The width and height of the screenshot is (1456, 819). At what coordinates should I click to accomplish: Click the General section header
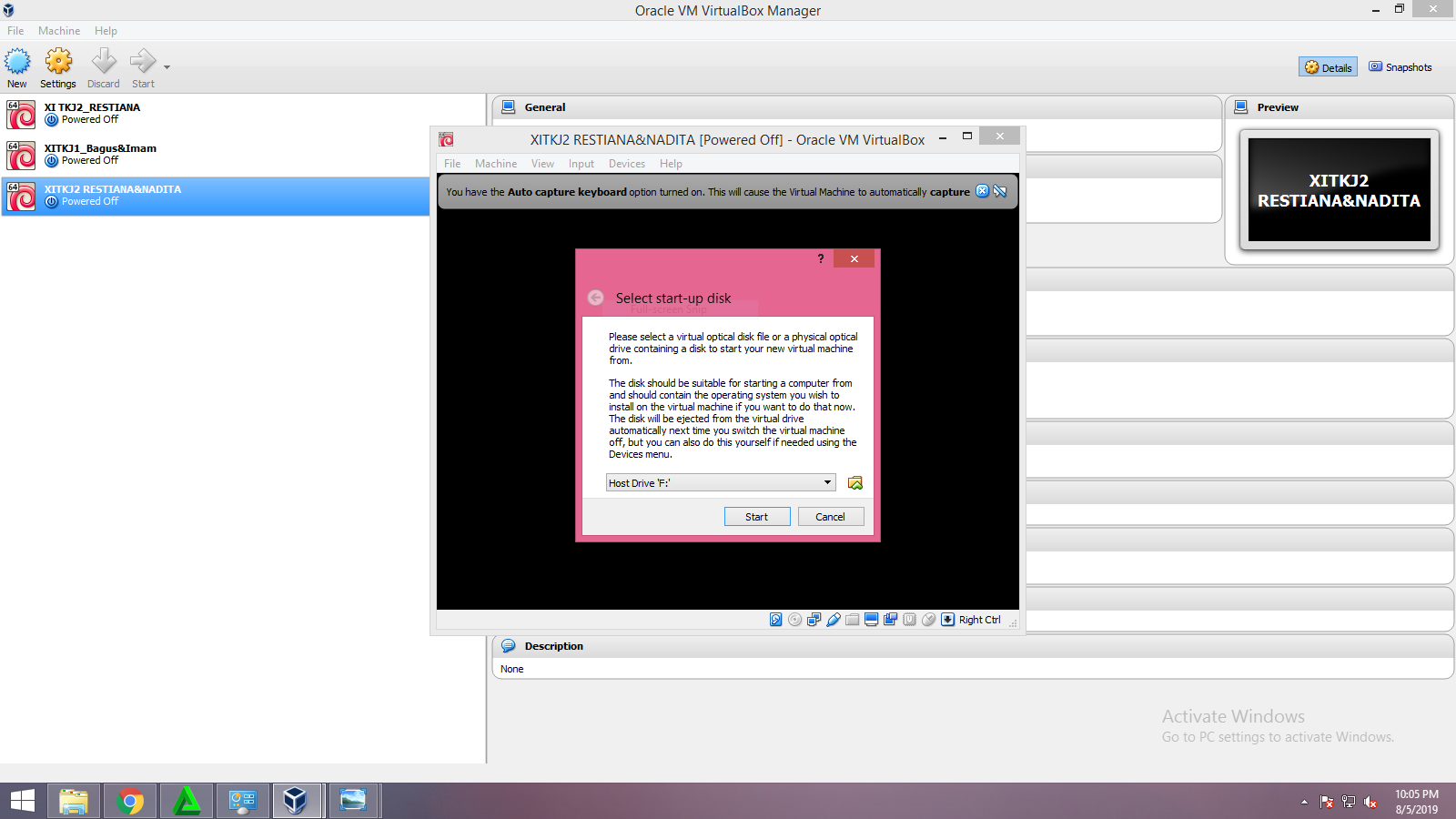857,107
